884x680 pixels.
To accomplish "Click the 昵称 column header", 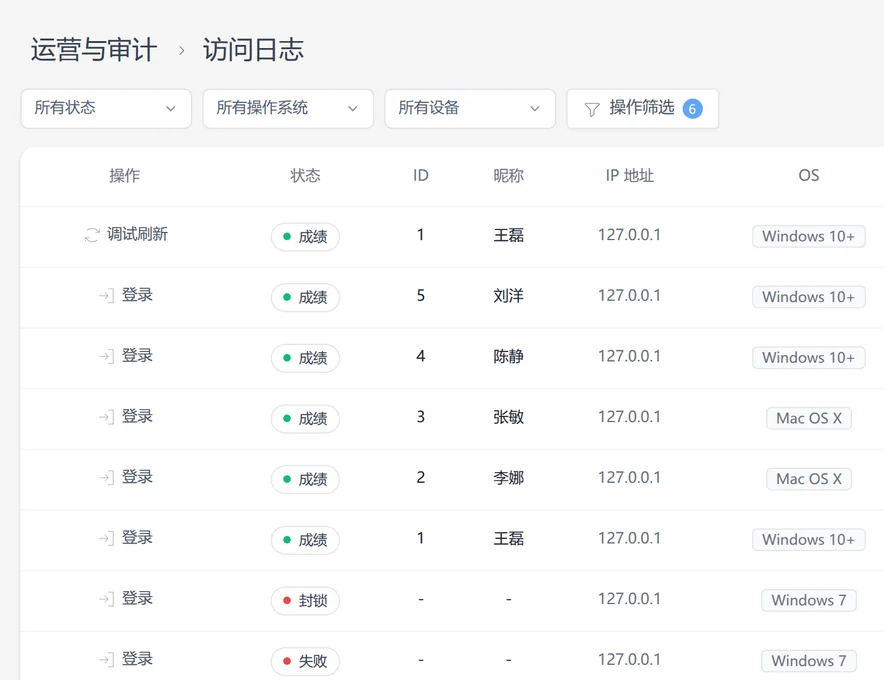I will tap(509, 175).
